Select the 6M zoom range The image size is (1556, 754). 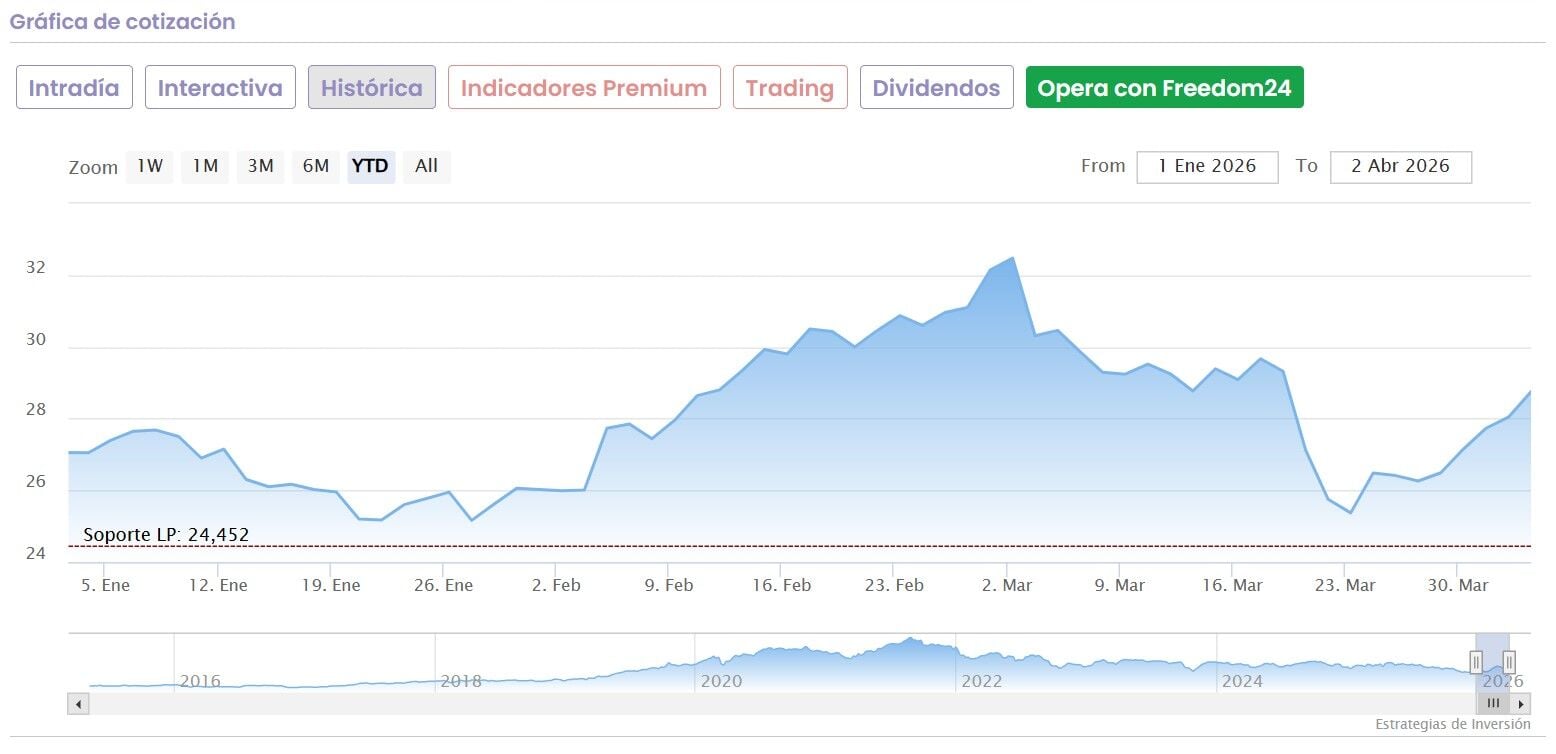point(316,167)
